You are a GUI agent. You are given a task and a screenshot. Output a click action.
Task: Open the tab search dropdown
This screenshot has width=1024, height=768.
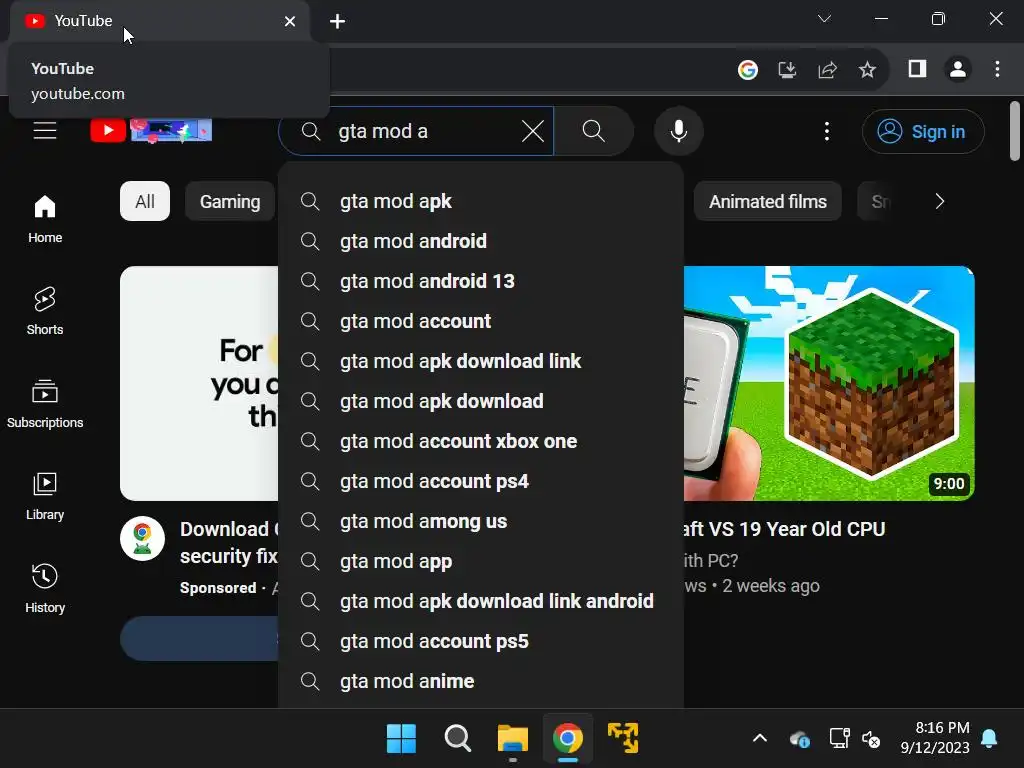[824, 19]
